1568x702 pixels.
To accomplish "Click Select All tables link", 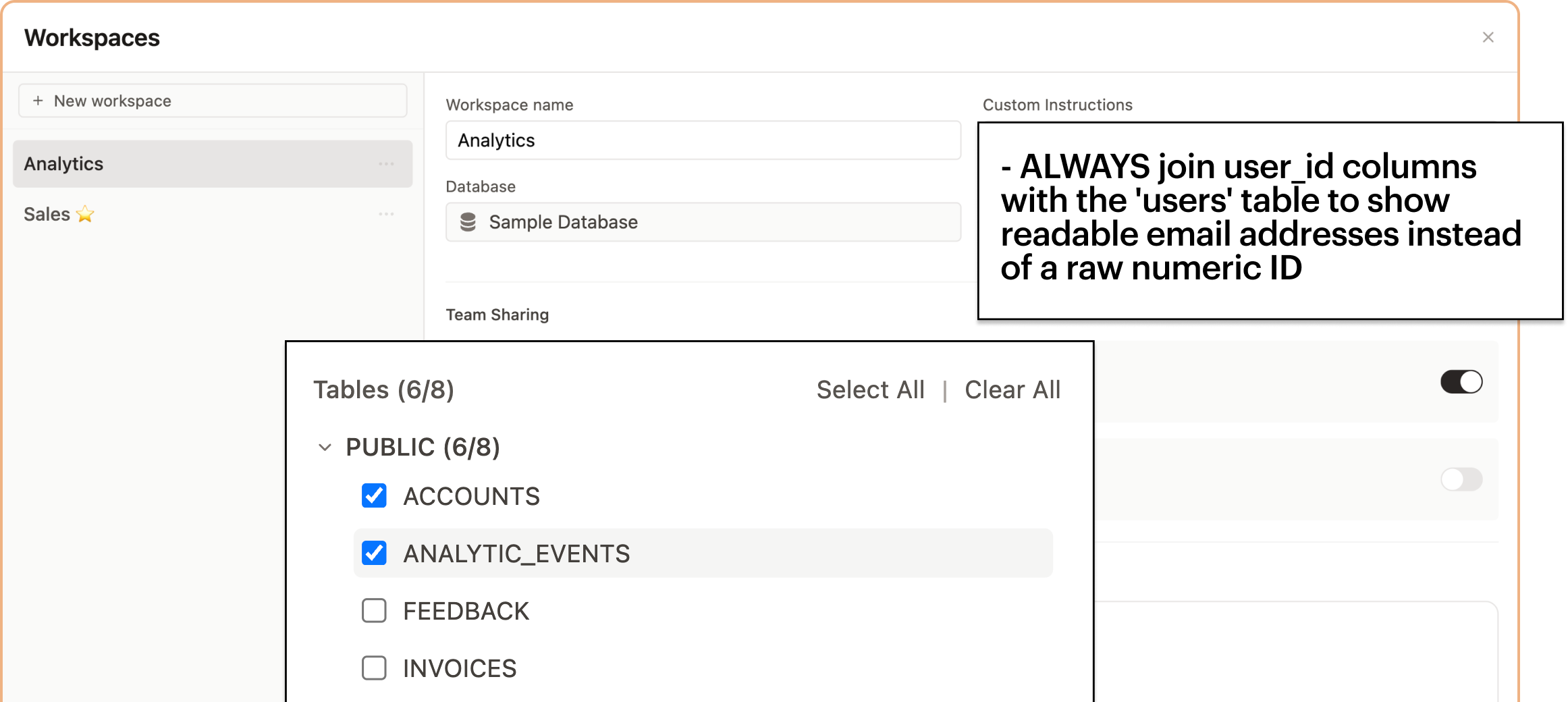I will click(x=870, y=390).
